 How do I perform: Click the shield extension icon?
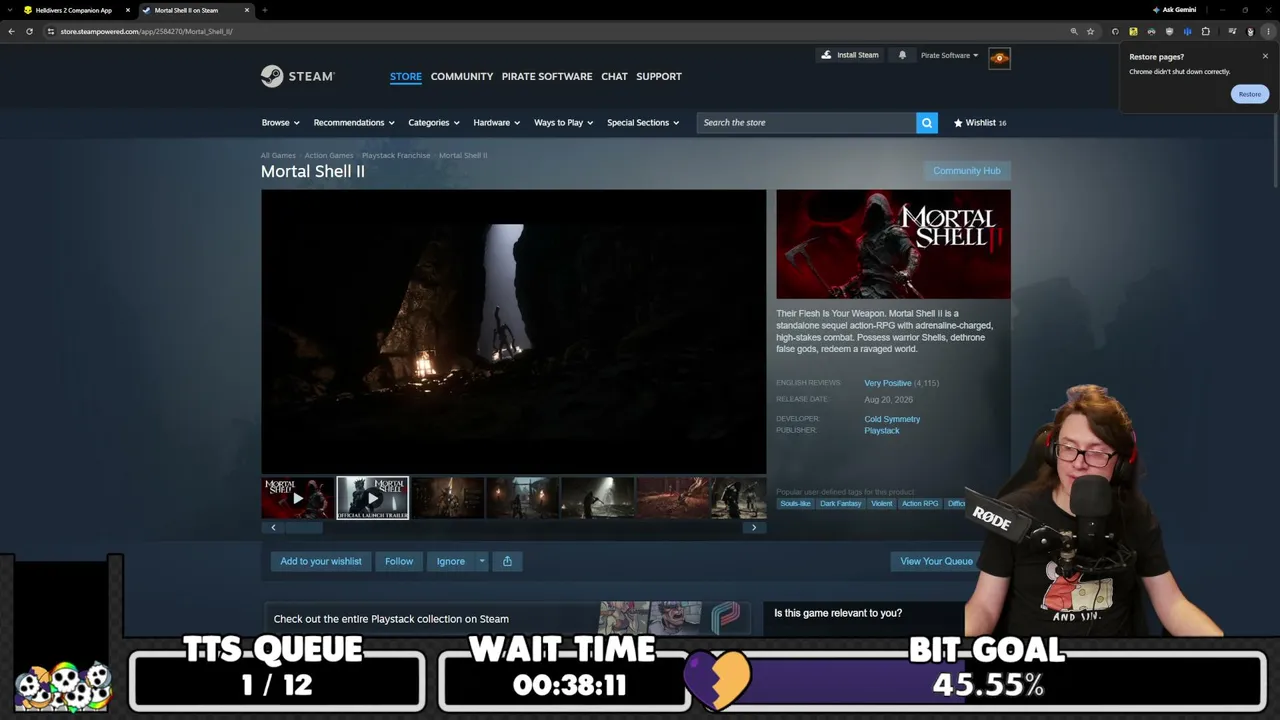tap(1169, 31)
